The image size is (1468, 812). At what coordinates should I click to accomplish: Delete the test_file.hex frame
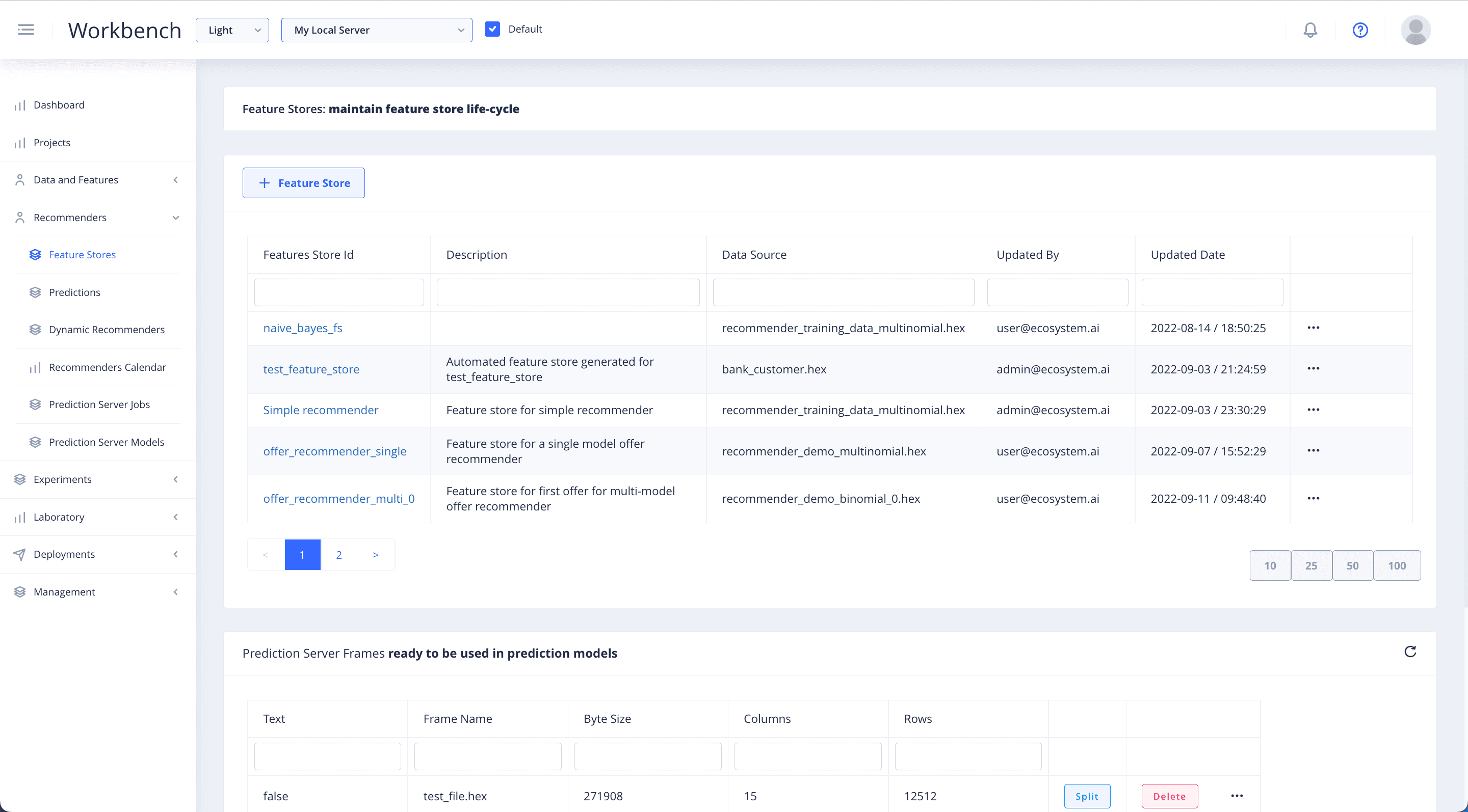[x=1169, y=795]
